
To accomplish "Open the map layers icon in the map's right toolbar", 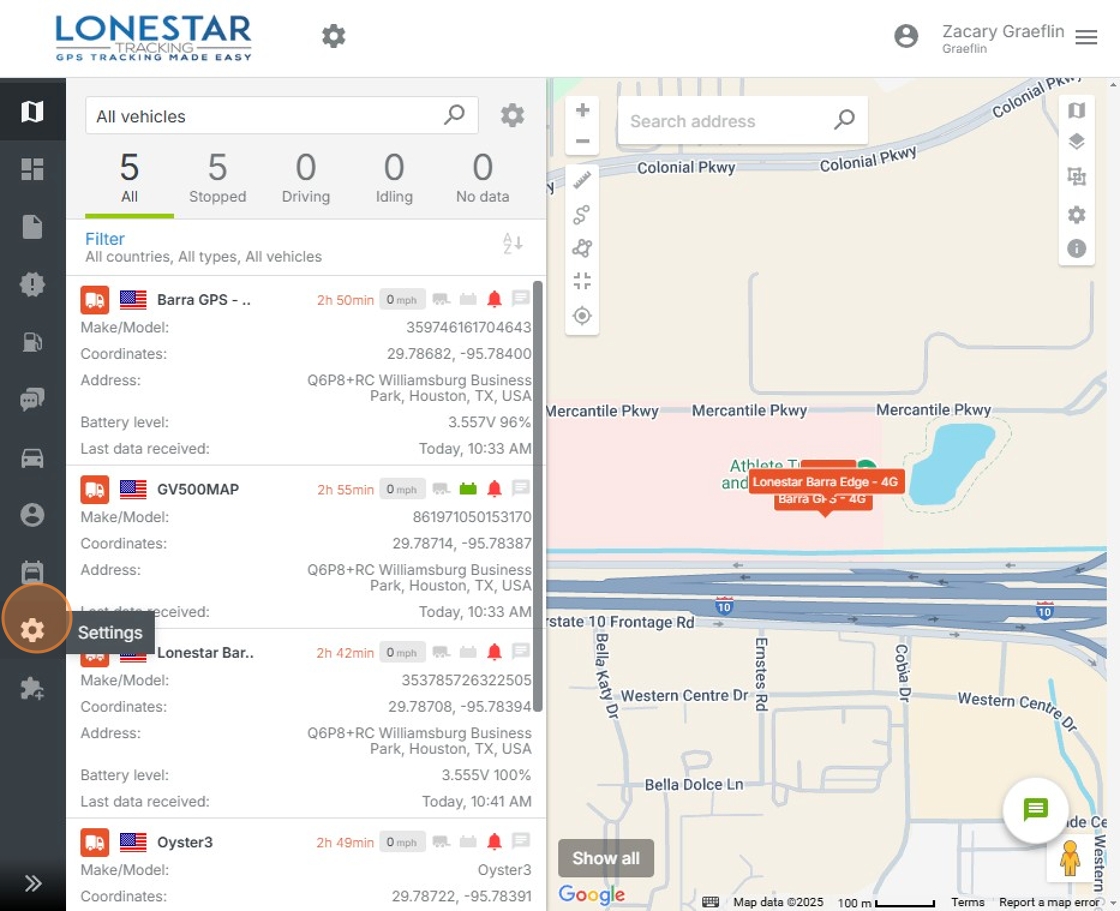I will click(1076, 141).
